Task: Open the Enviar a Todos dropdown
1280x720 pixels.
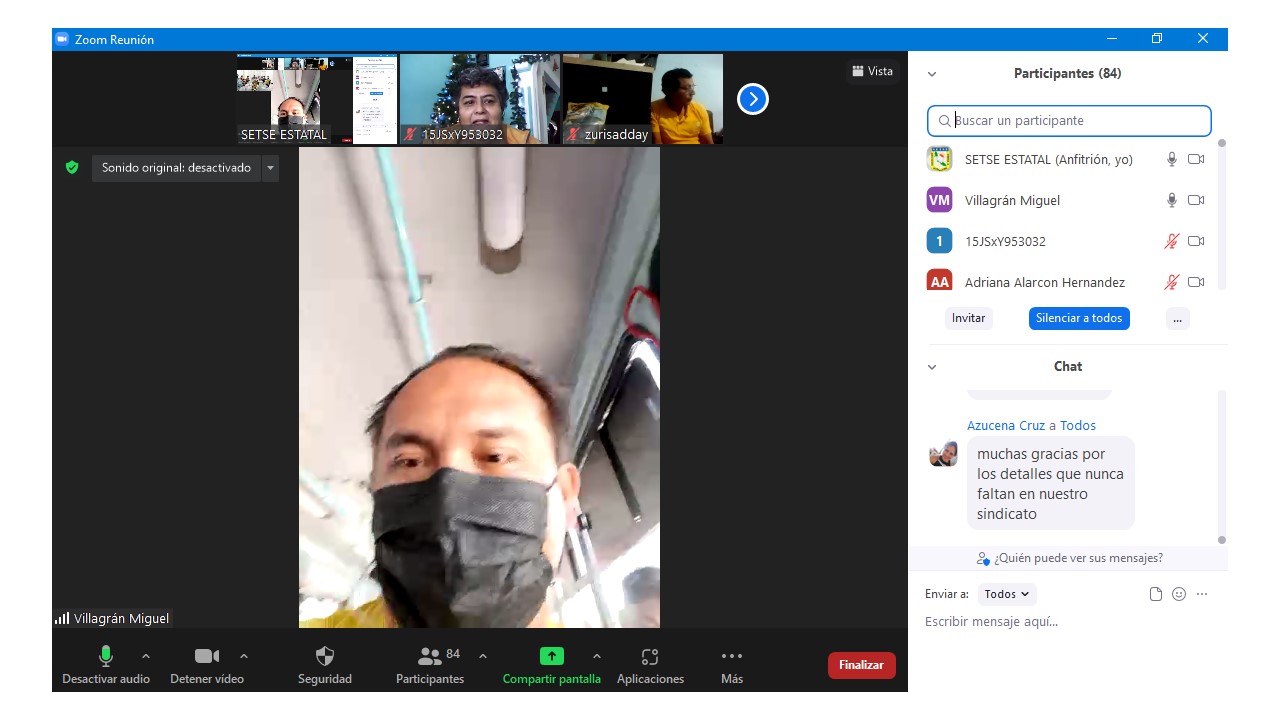Action: coord(1007,594)
